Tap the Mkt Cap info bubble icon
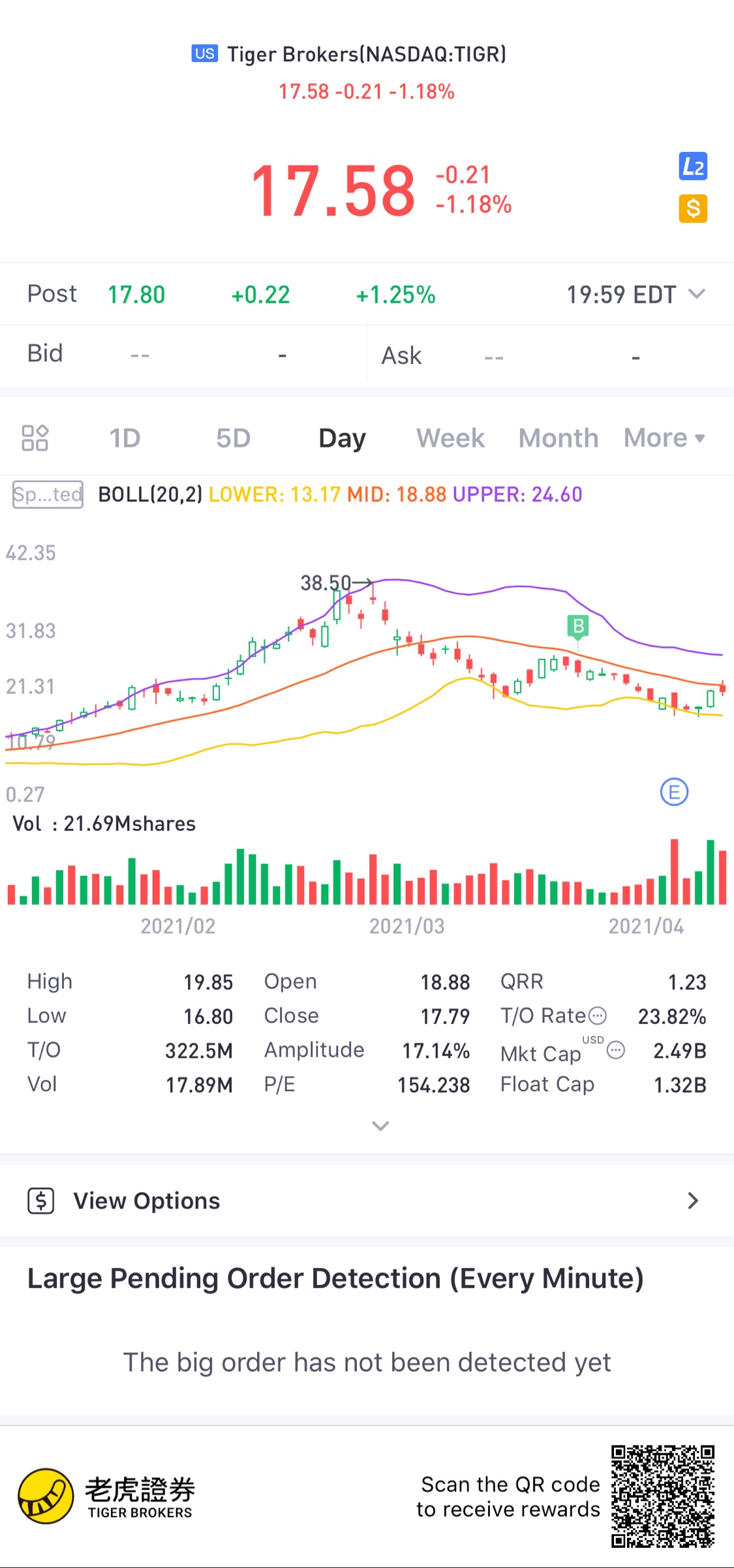The width and height of the screenshot is (734, 1568). click(616, 1050)
